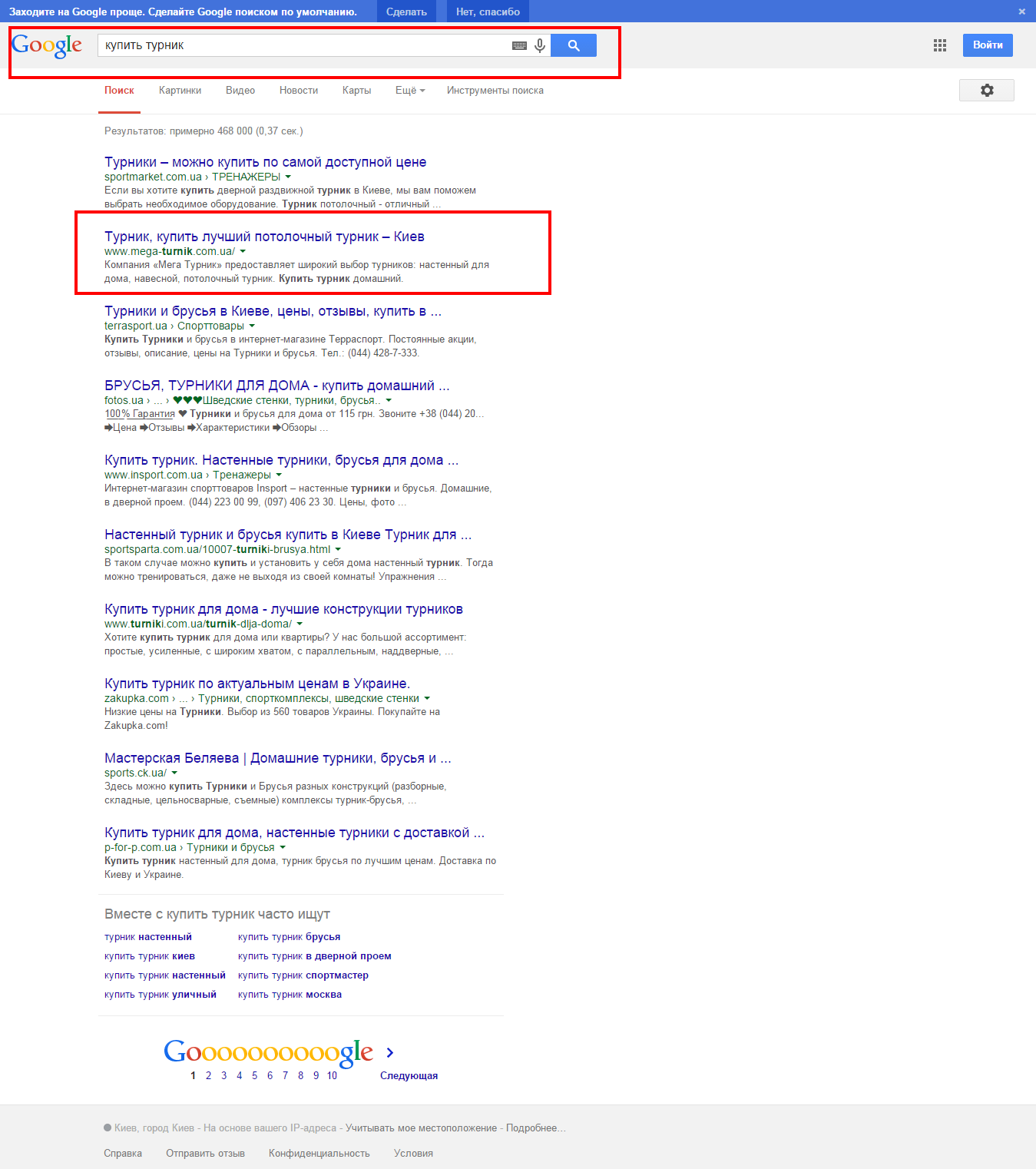
Task: Click related search 'купить турник спортмастер'
Action: [303, 975]
